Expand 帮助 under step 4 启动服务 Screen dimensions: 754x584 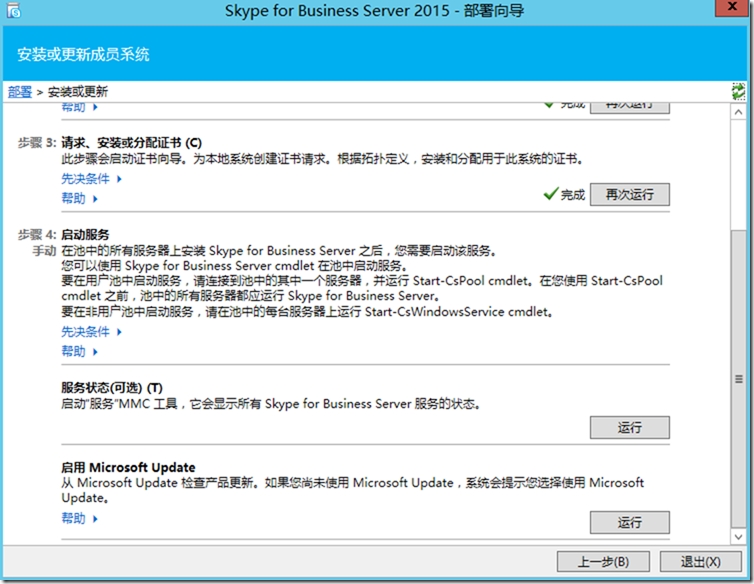79,351
